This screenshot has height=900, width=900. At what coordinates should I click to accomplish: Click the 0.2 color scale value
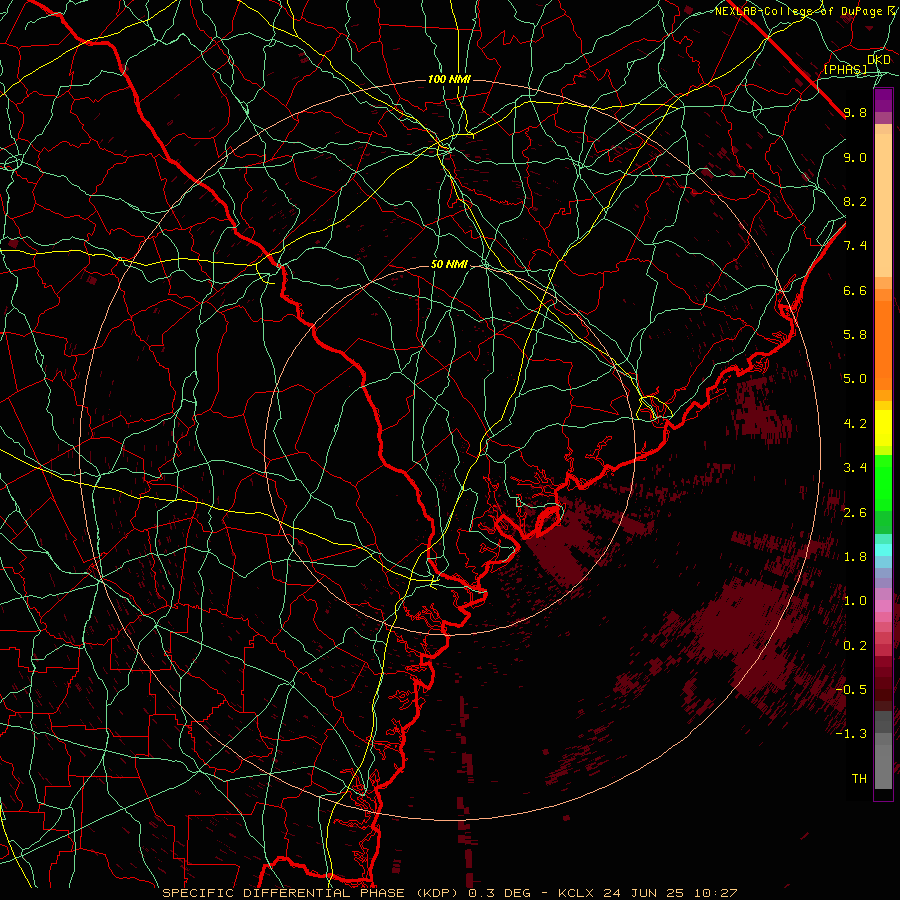coord(855,646)
